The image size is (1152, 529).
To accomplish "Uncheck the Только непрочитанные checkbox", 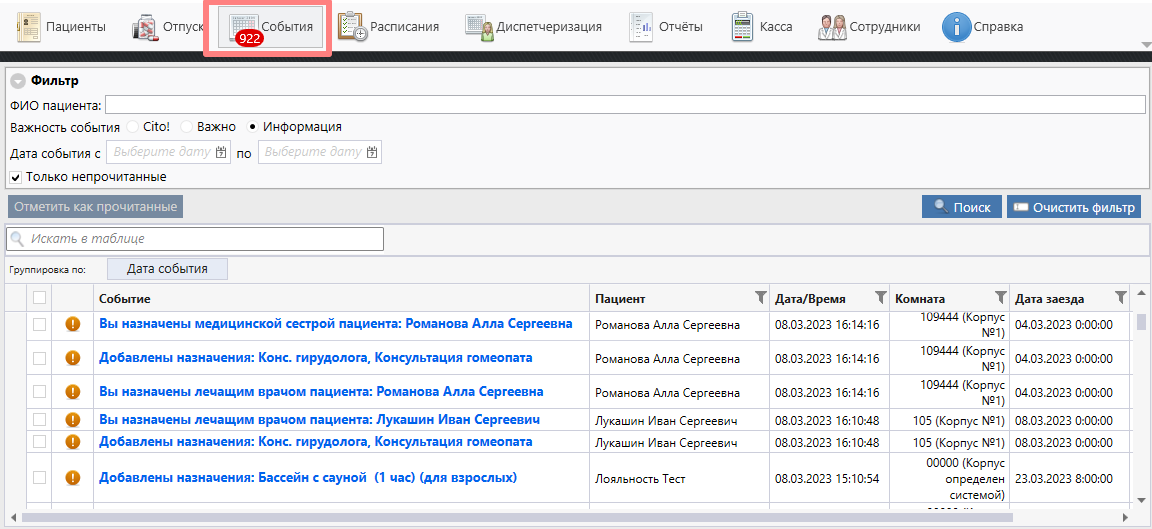I will pos(16,177).
